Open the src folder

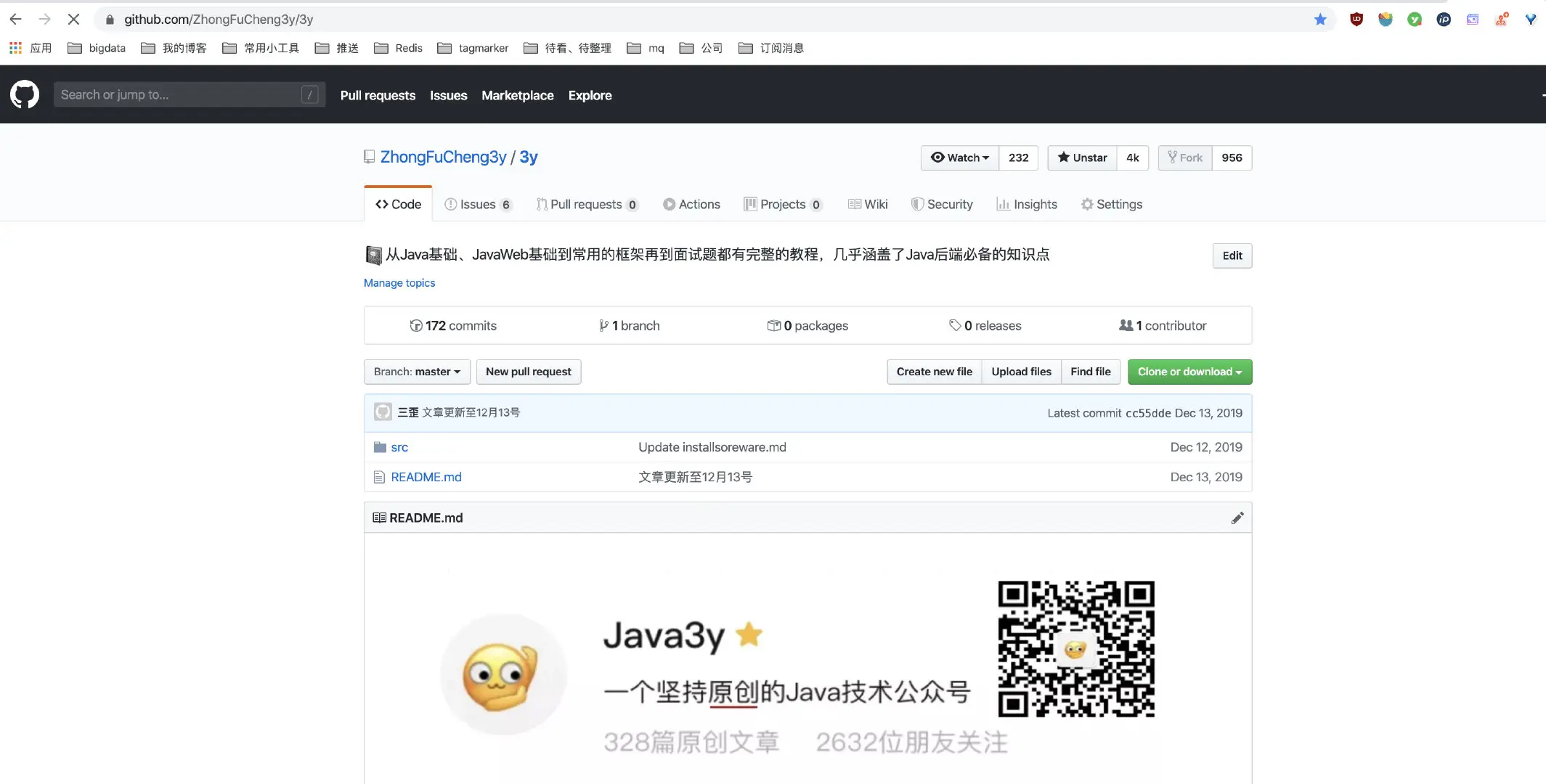click(x=399, y=447)
